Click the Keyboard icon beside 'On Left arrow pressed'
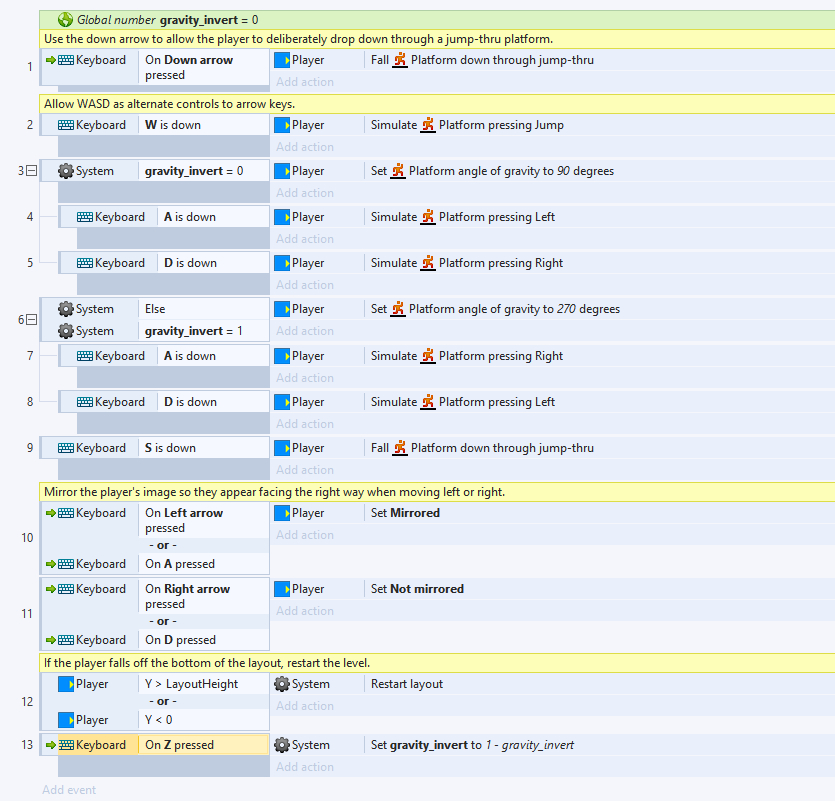Image resolution: width=835 pixels, height=801 pixels. (x=66, y=513)
